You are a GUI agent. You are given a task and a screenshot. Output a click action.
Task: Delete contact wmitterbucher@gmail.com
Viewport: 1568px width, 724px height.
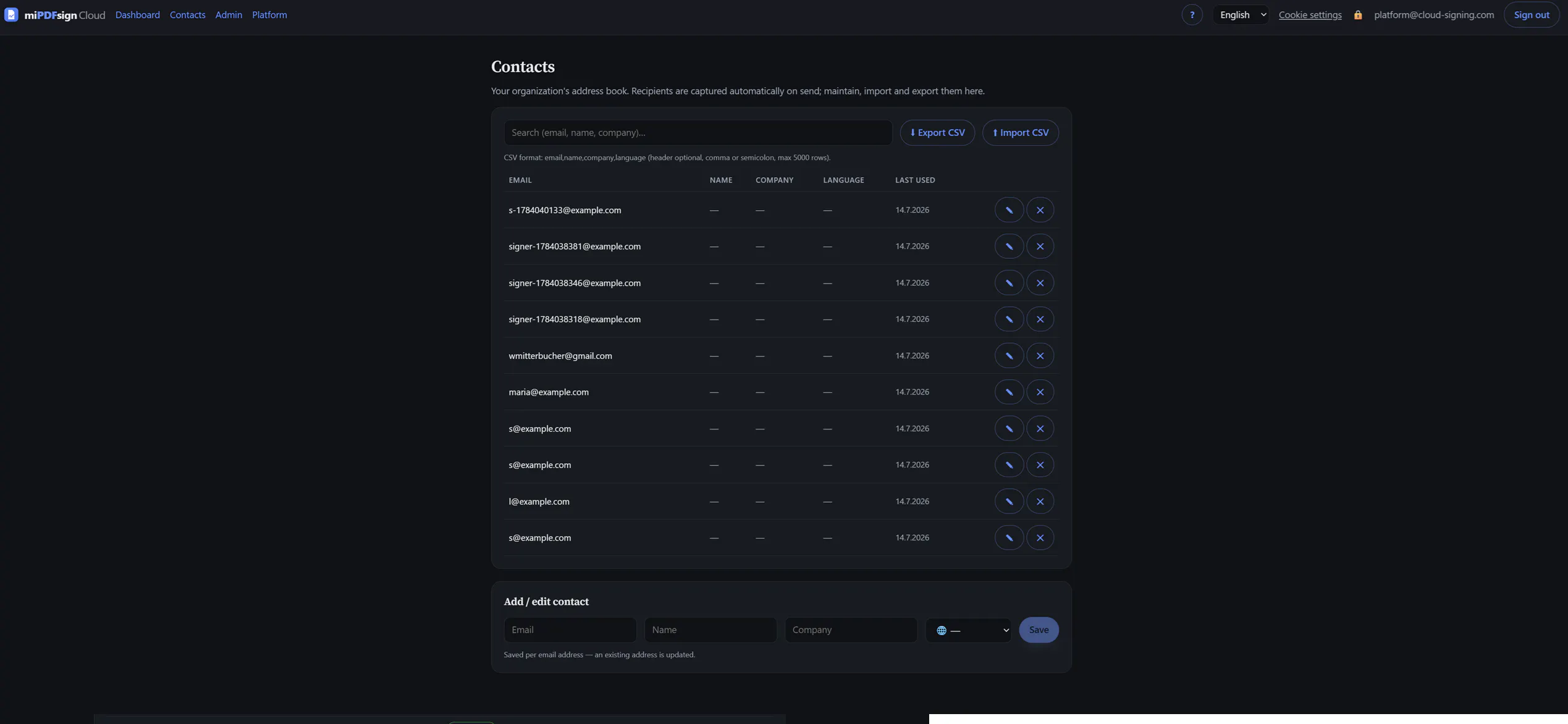(x=1040, y=355)
